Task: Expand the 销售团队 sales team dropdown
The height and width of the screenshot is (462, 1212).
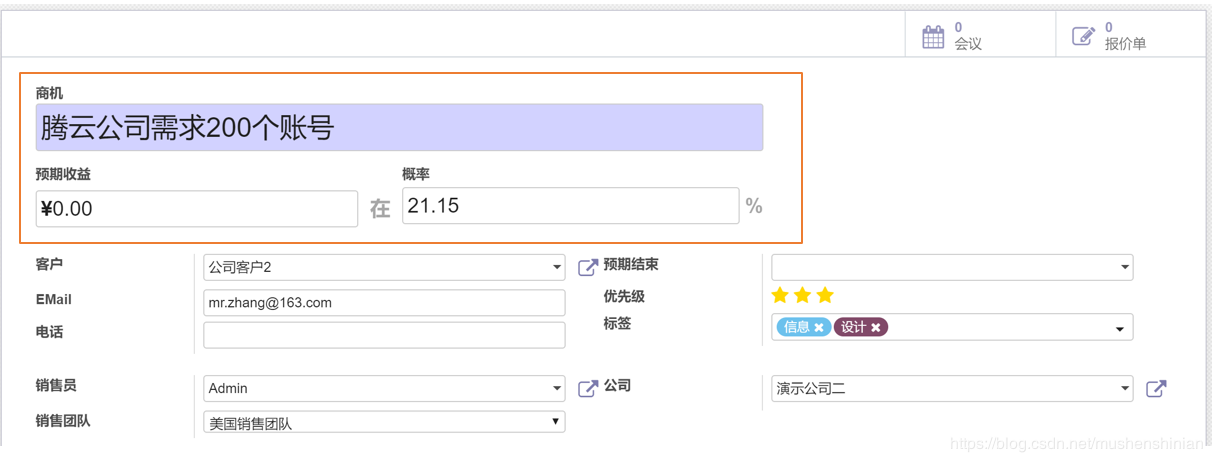Action: [556, 422]
